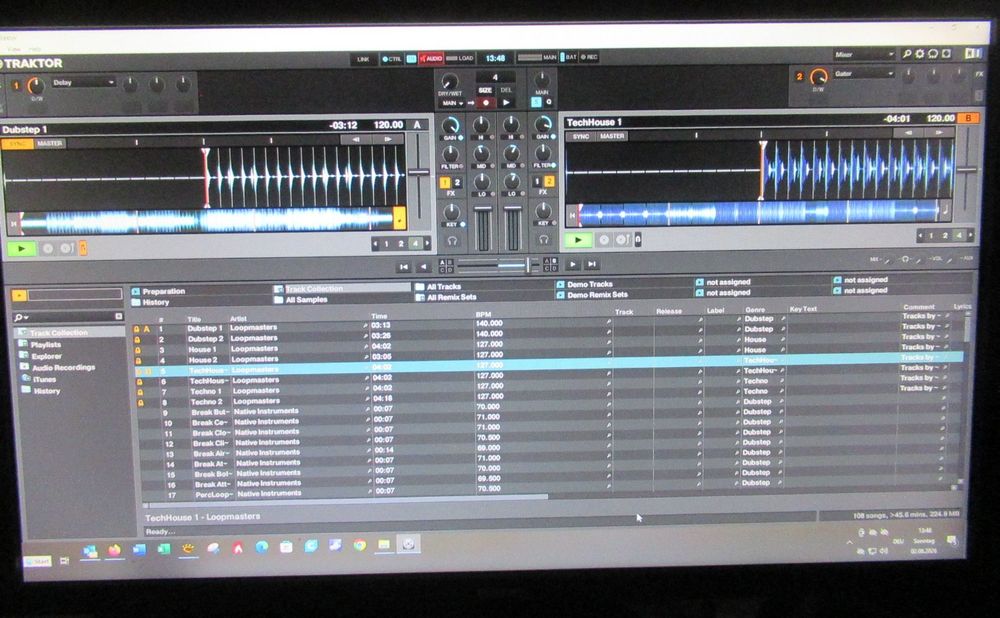Expand the browser search options dropdown
The height and width of the screenshot is (618, 1000).
pos(22,317)
